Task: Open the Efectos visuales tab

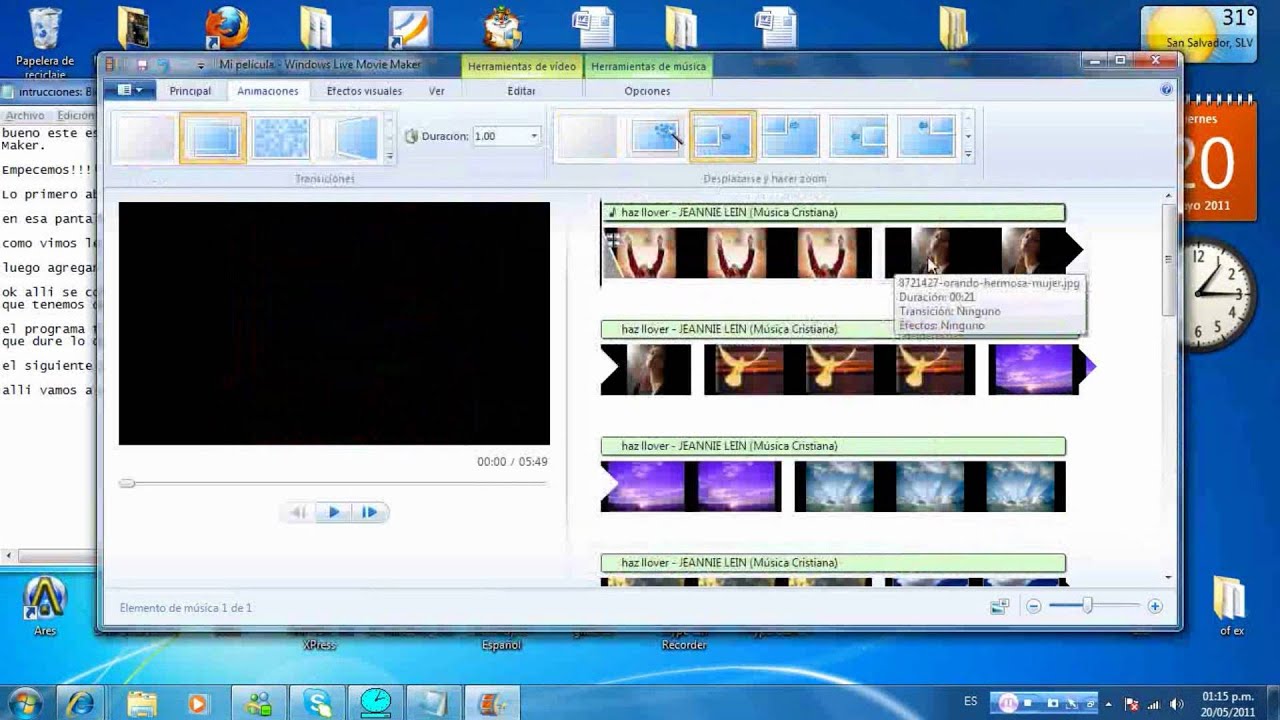Action: [x=364, y=91]
